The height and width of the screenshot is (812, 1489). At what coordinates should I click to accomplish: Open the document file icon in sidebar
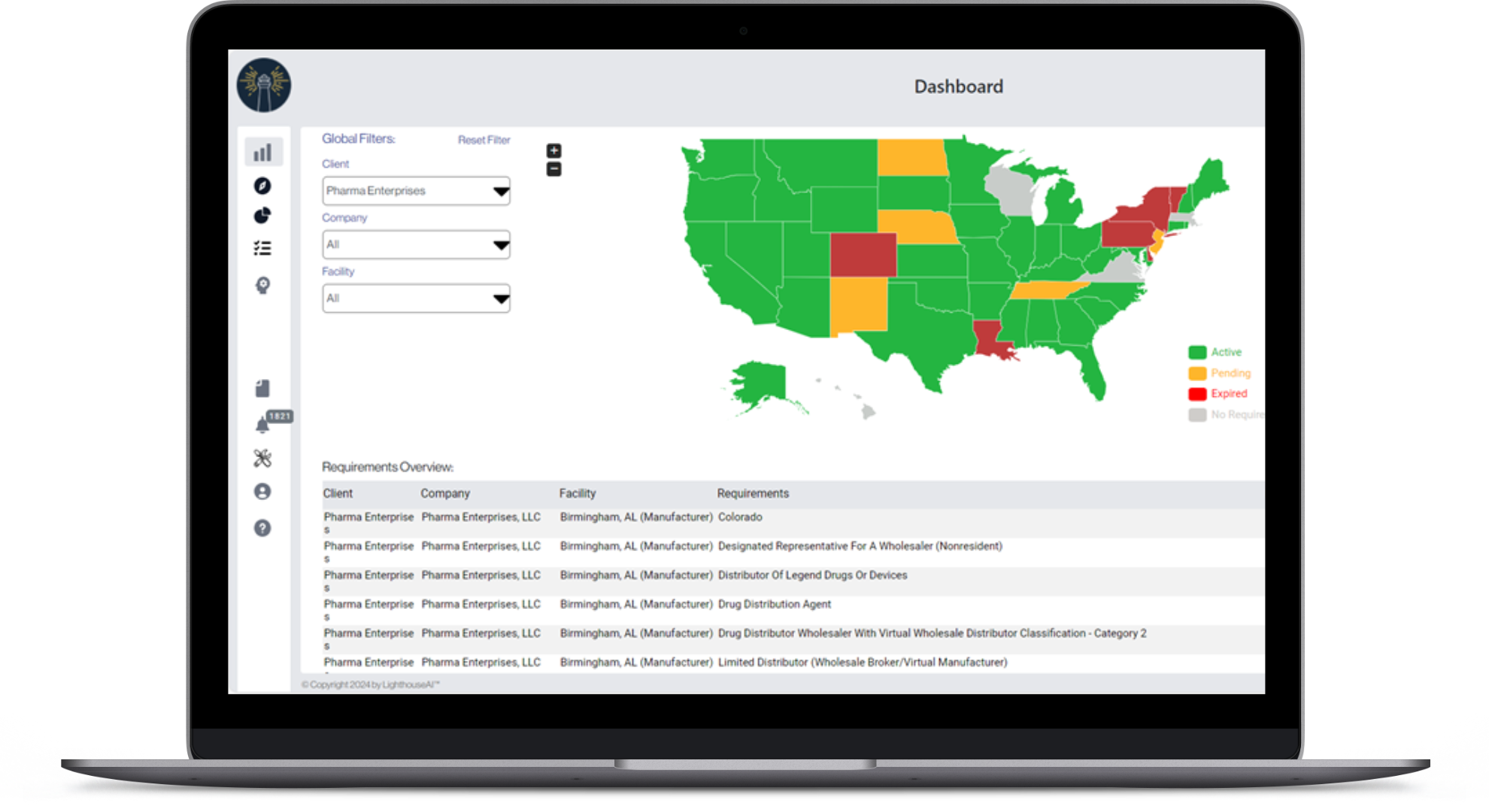[262, 388]
